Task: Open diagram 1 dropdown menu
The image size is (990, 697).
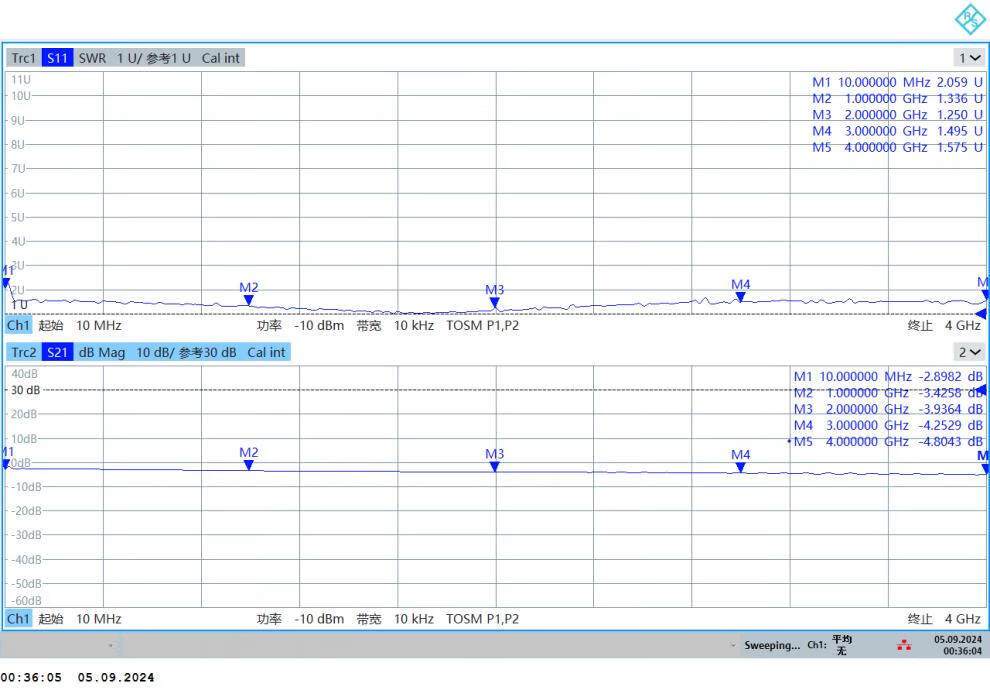Action: click(x=970, y=58)
